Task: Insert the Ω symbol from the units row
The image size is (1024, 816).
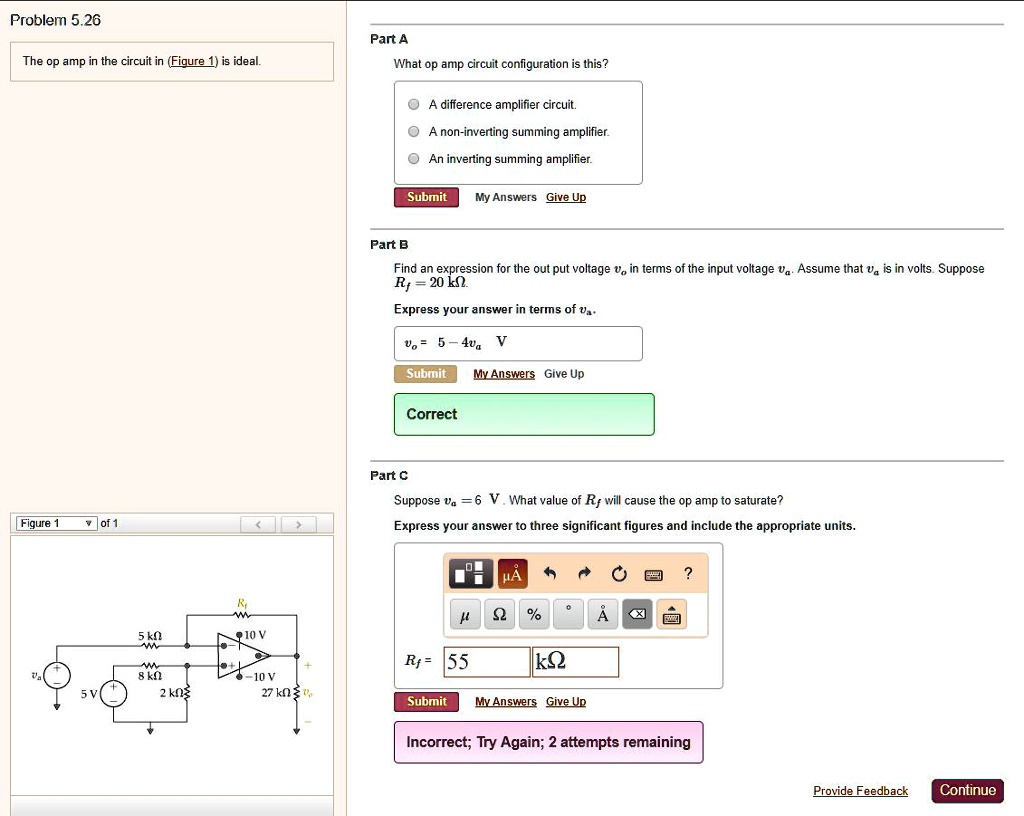Action: click(499, 614)
